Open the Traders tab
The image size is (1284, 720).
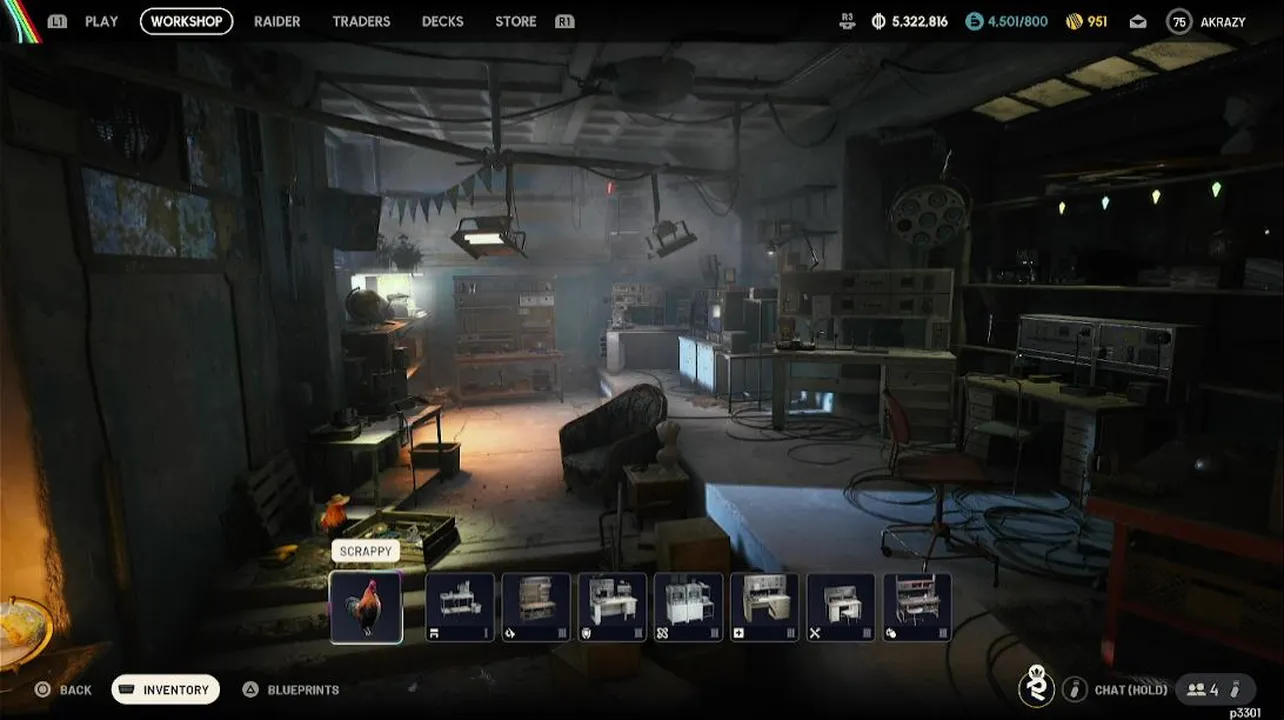(x=361, y=21)
